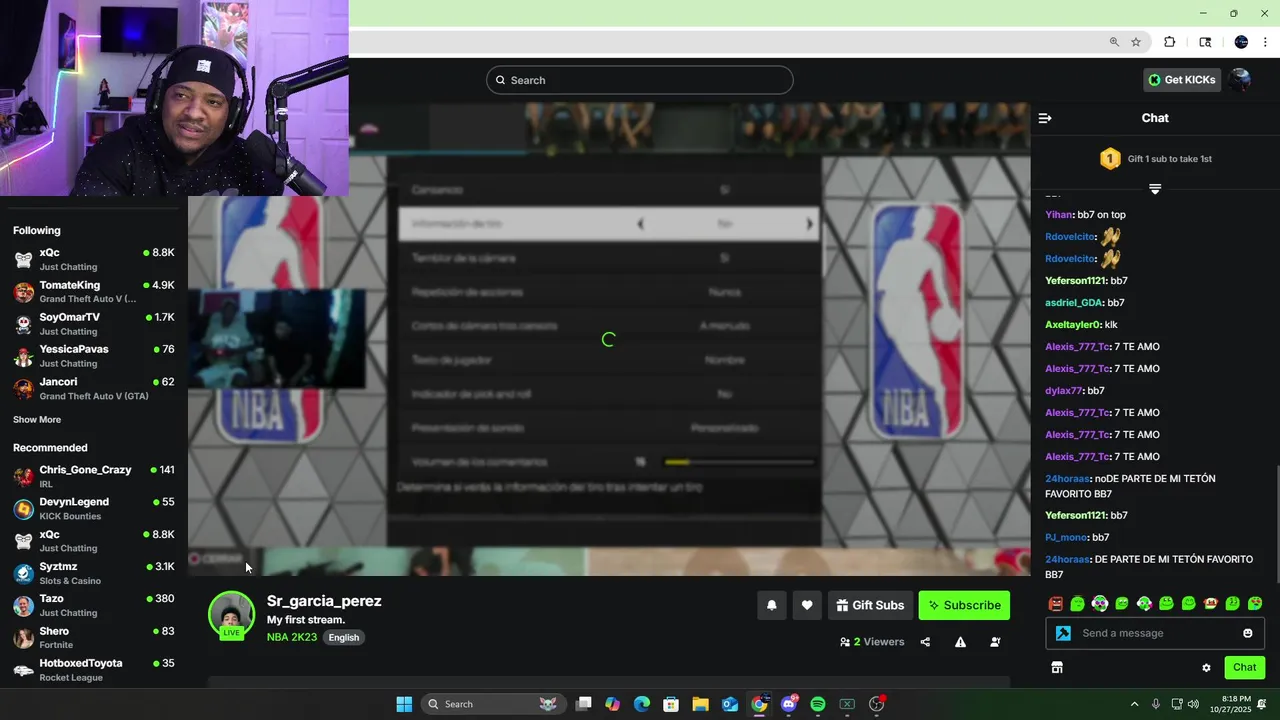Click the English language tag
1280x720 pixels.
[x=343, y=637]
